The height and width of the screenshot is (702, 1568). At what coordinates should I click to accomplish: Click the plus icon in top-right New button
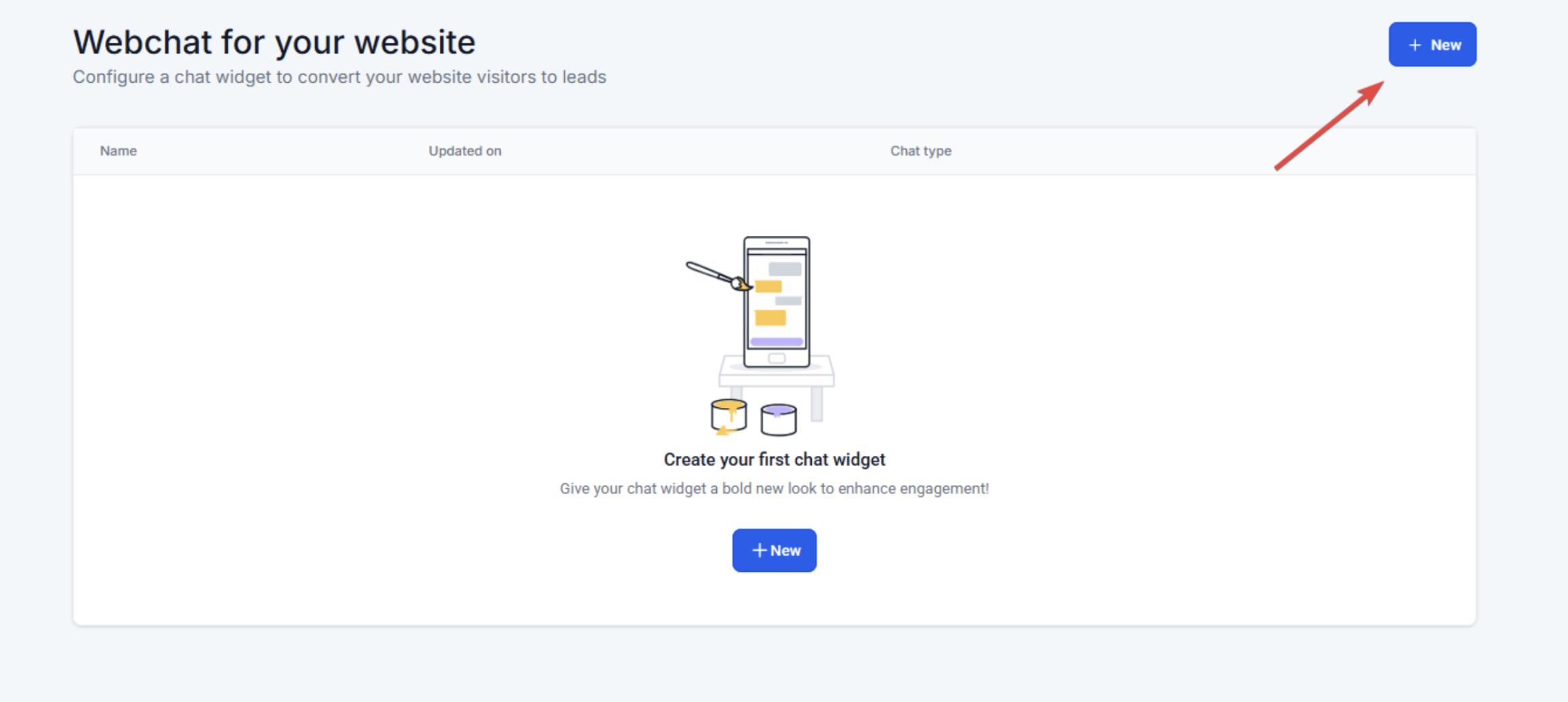click(1414, 45)
